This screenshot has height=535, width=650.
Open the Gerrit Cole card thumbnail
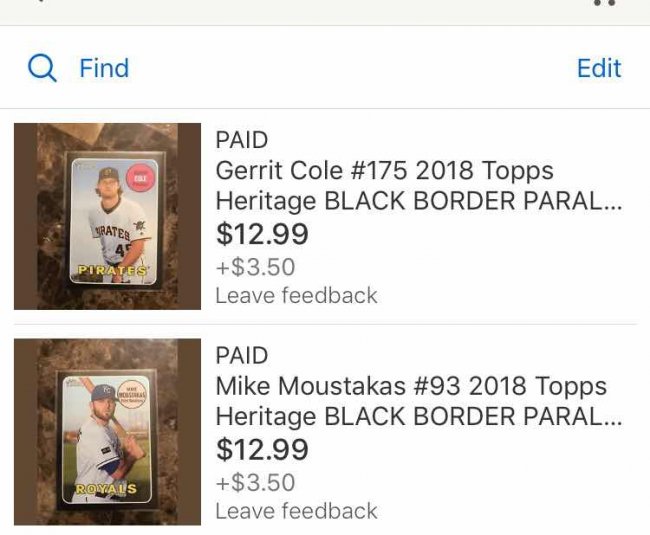click(x=108, y=216)
